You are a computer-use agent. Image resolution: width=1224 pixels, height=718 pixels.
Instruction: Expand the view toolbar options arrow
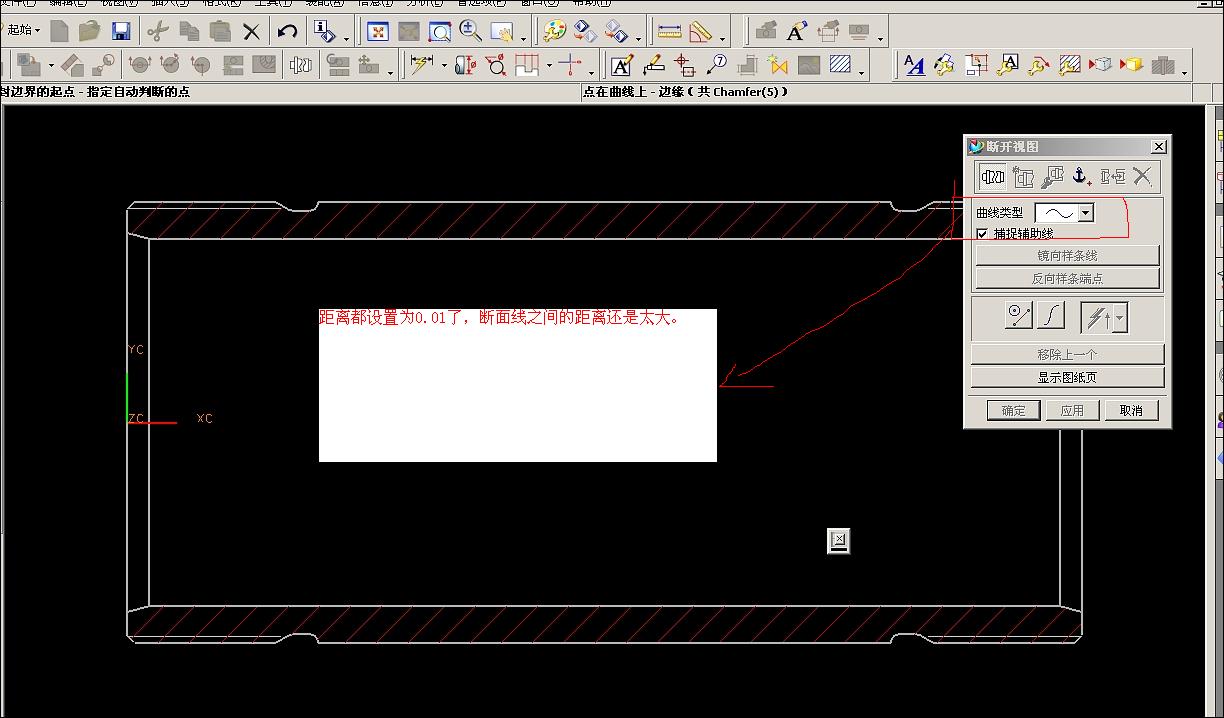point(524,39)
